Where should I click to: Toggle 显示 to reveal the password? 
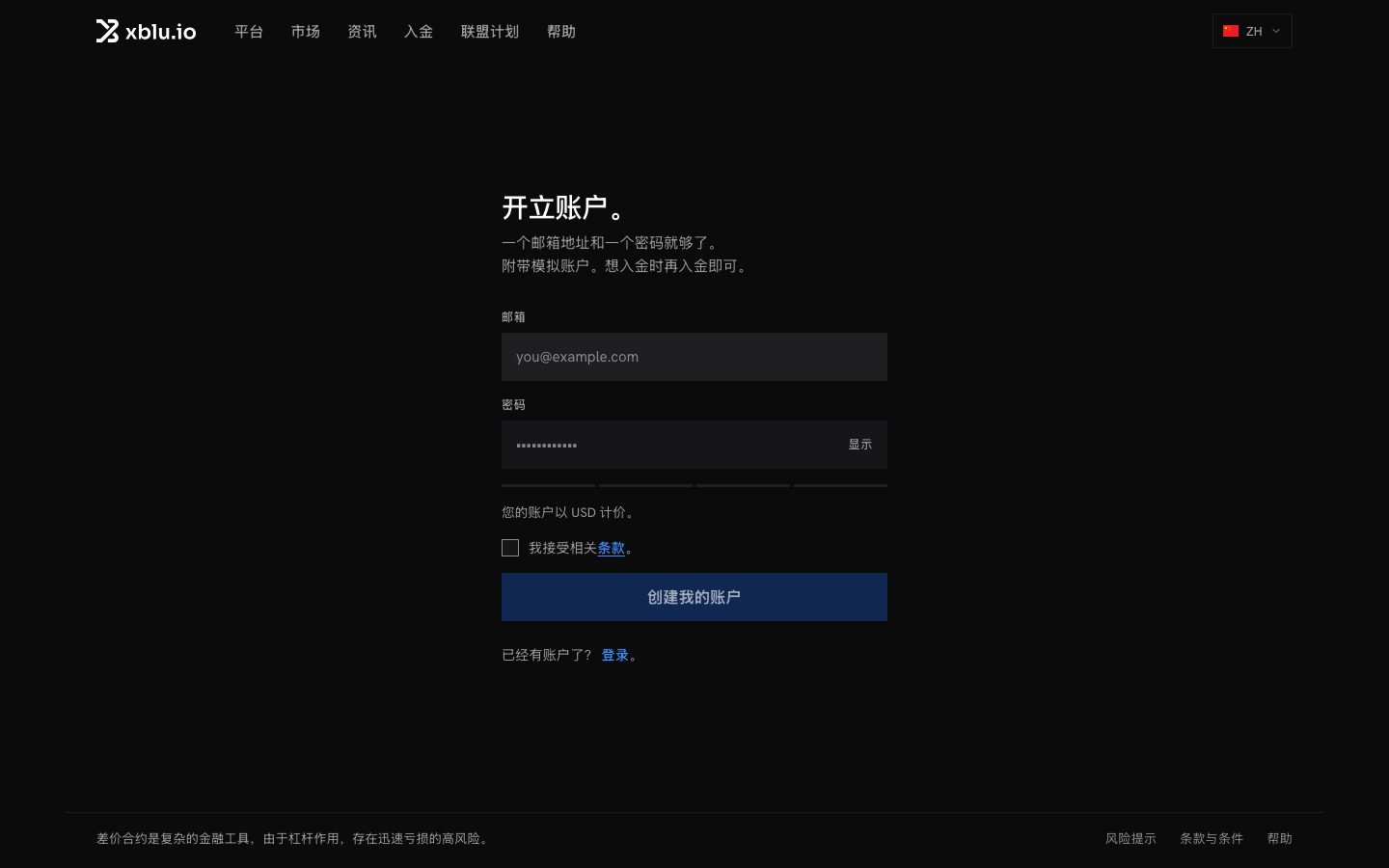[x=860, y=445]
